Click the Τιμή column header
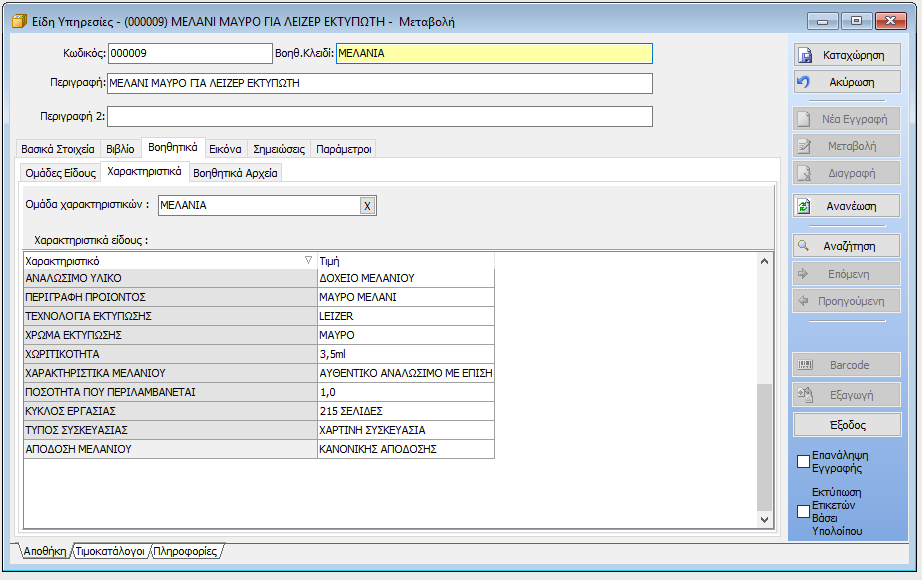Viewport: 922px width, 580px height. click(406, 261)
